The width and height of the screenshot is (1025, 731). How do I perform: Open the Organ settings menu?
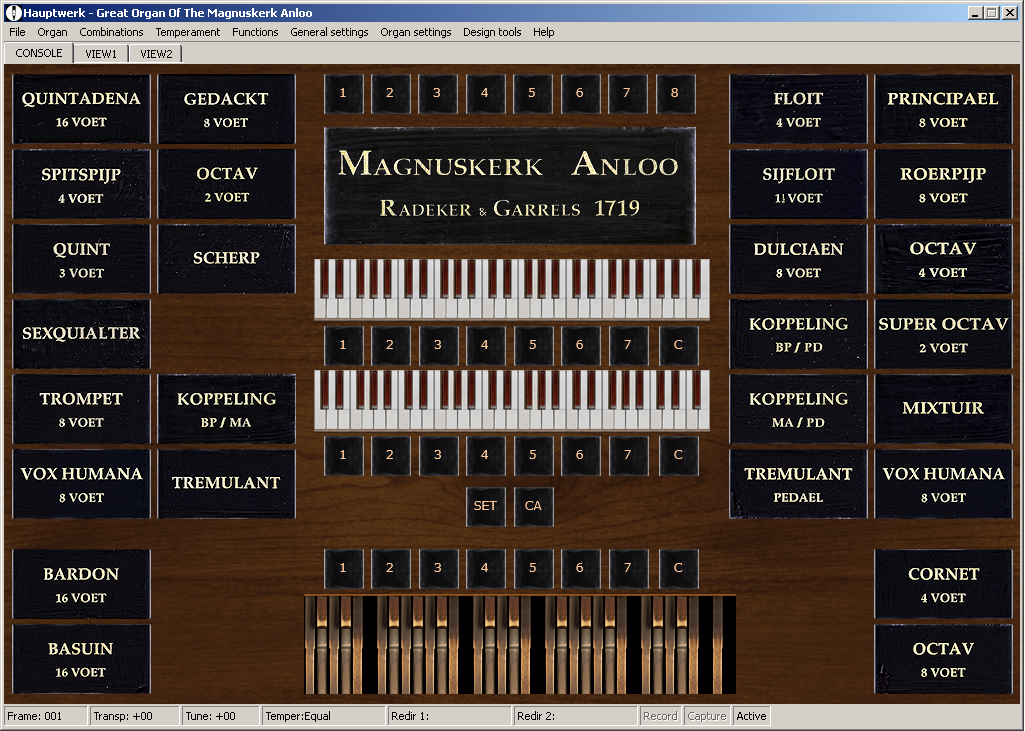[x=416, y=32]
